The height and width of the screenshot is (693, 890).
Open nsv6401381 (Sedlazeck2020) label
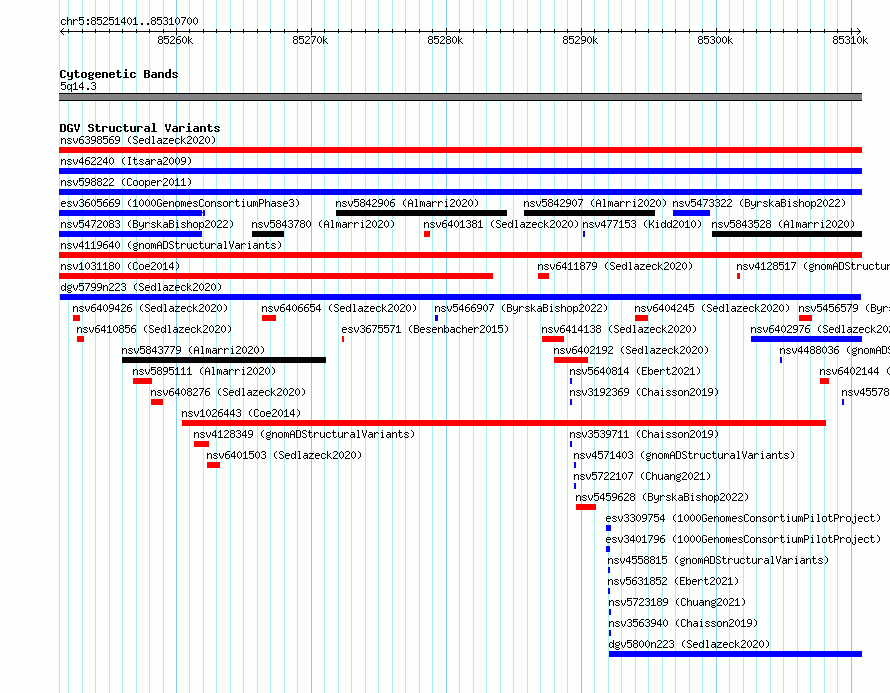tap(501, 224)
